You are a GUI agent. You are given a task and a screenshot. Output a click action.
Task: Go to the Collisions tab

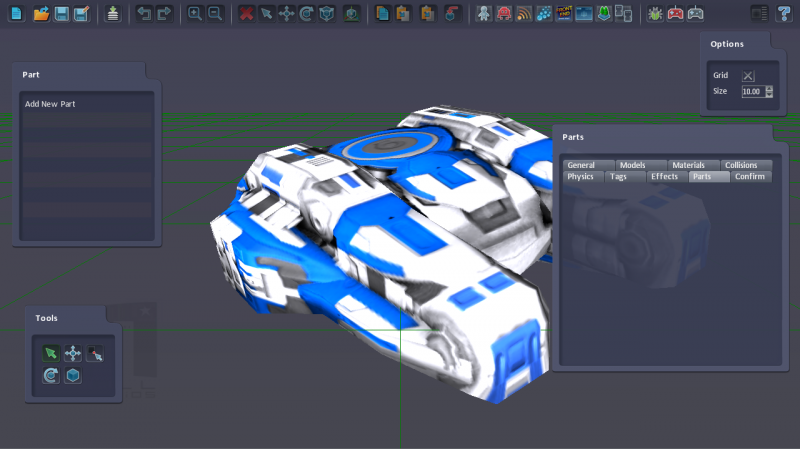tap(741, 165)
